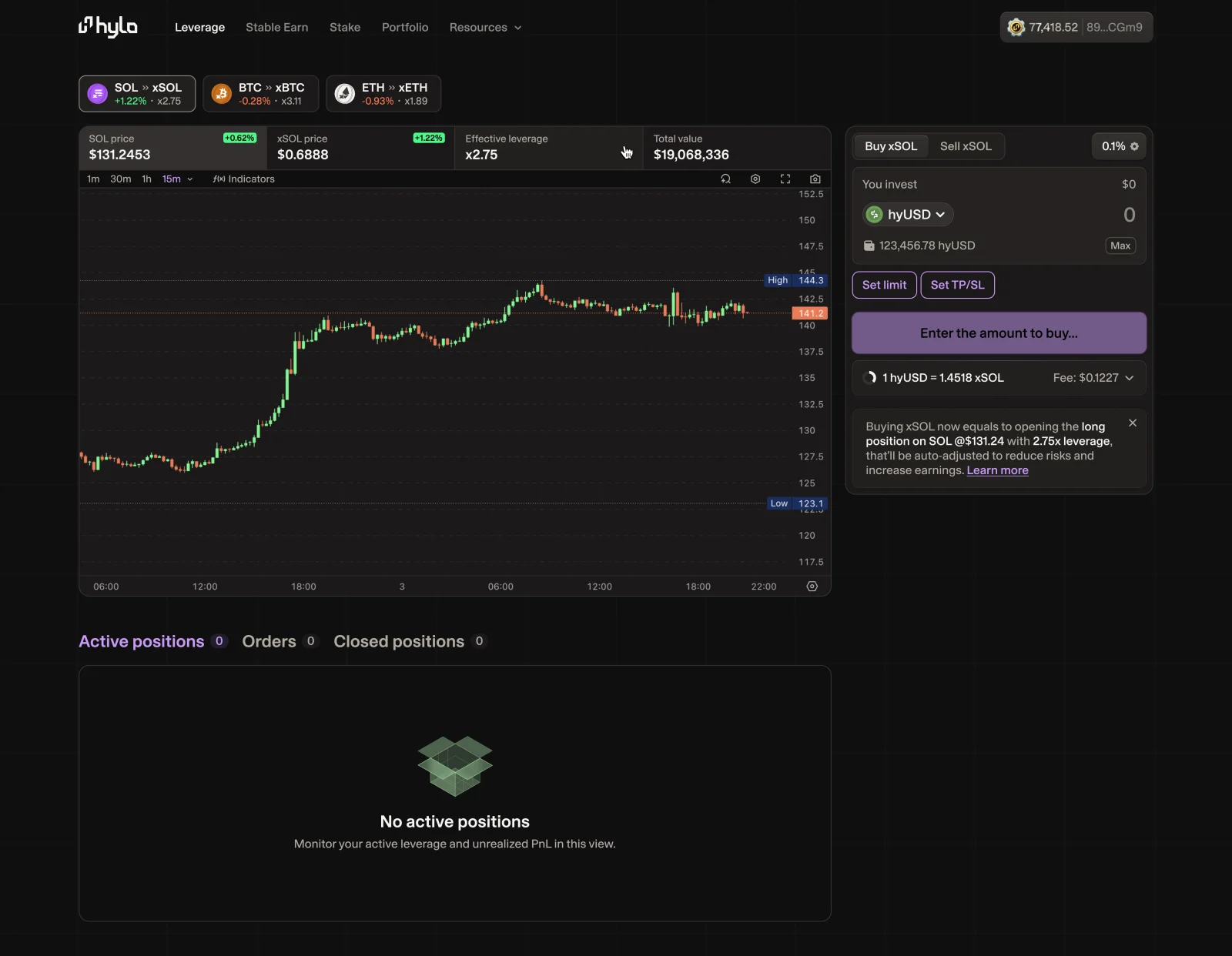Image resolution: width=1232 pixels, height=956 pixels.
Task: Expand the Resources dropdown menu
Action: coord(485,27)
